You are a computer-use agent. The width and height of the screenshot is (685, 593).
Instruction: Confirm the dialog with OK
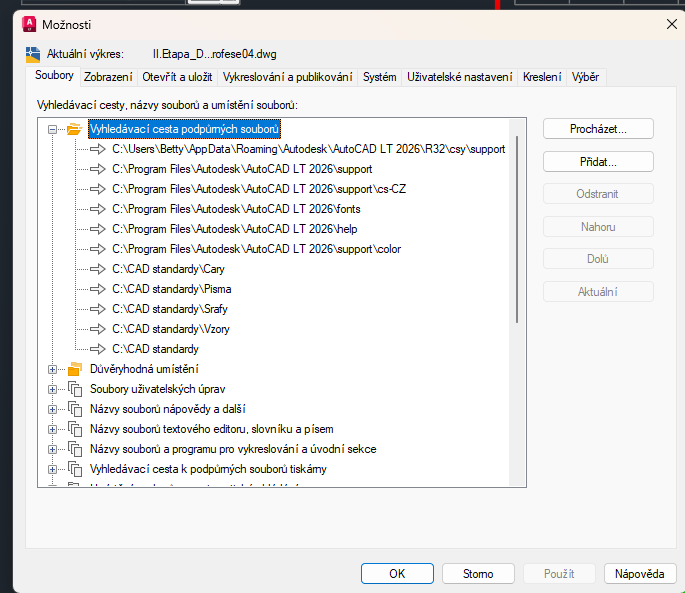click(397, 574)
